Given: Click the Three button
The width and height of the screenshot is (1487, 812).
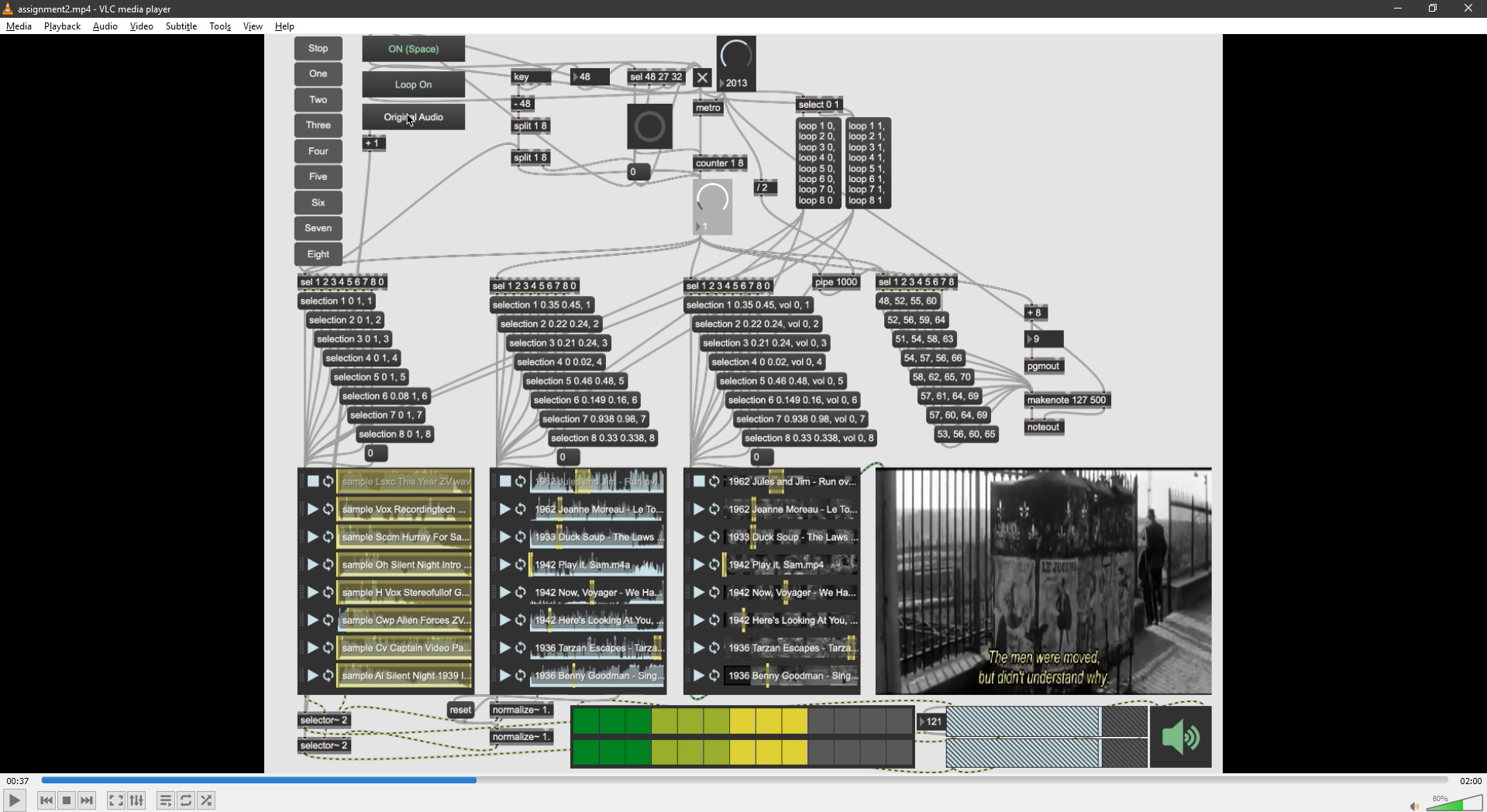Looking at the screenshot, I should click(318, 125).
